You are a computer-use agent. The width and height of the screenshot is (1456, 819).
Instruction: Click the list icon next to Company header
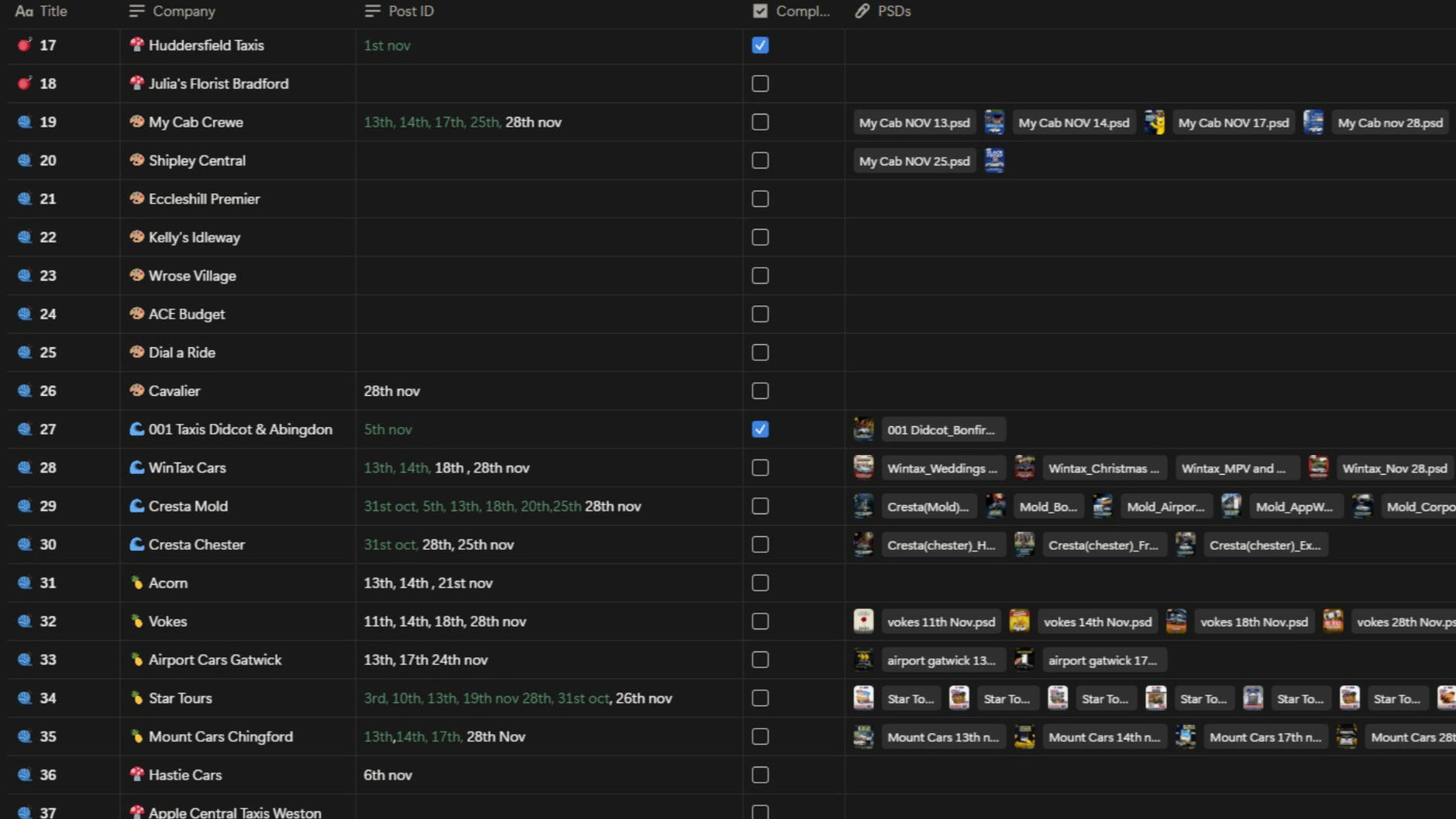136,11
